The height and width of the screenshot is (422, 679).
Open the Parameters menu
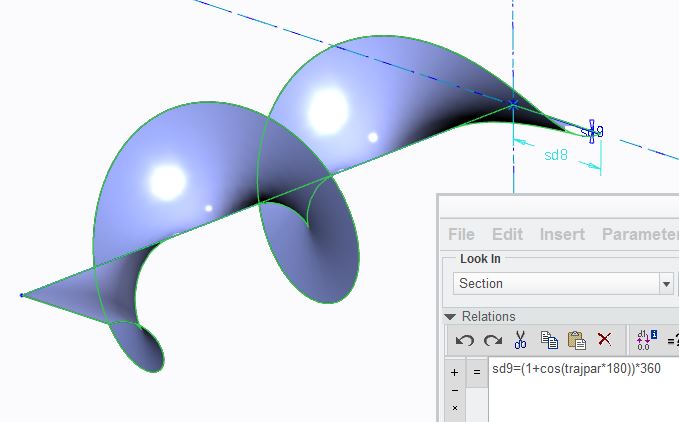(640, 234)
